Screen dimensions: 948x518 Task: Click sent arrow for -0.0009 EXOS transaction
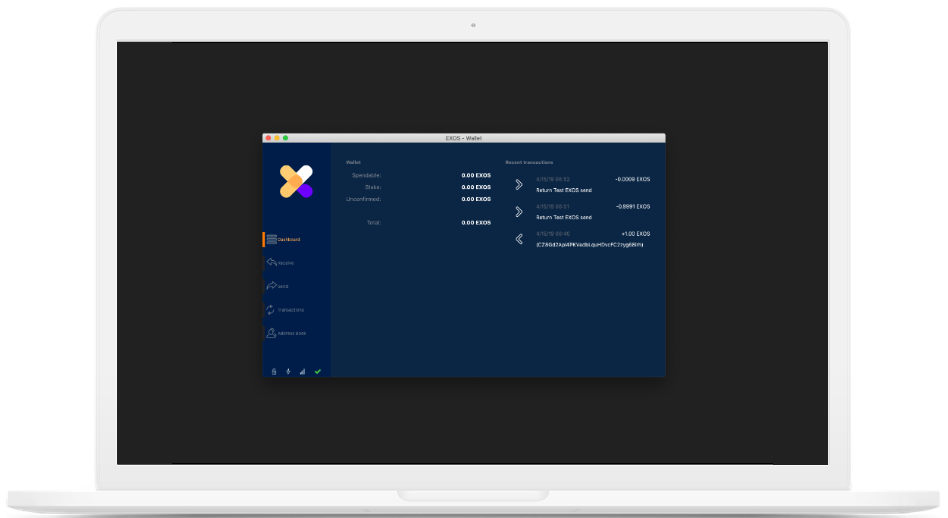coord(519,184)
